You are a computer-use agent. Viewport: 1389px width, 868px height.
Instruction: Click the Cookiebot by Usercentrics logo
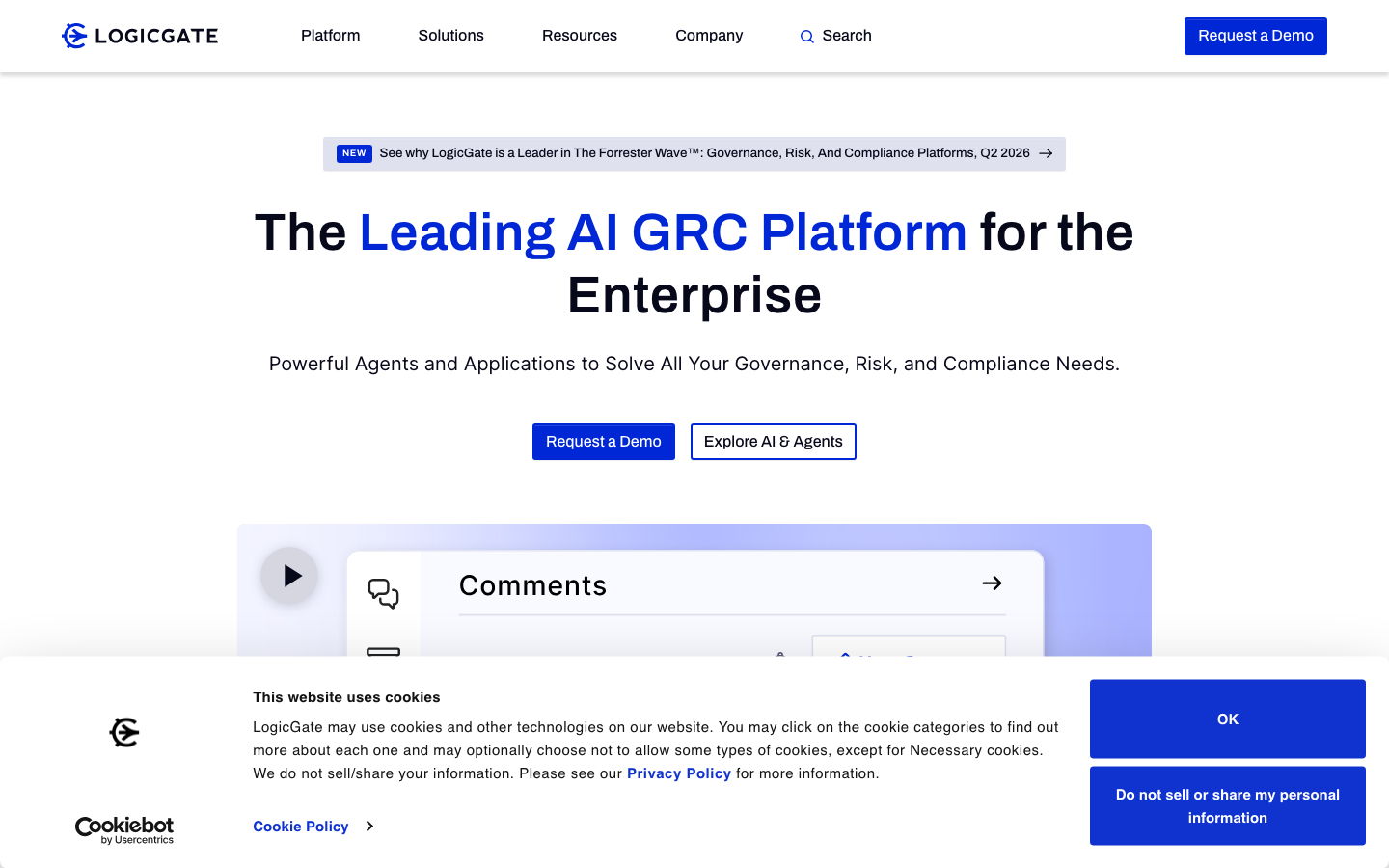point(124,830)
